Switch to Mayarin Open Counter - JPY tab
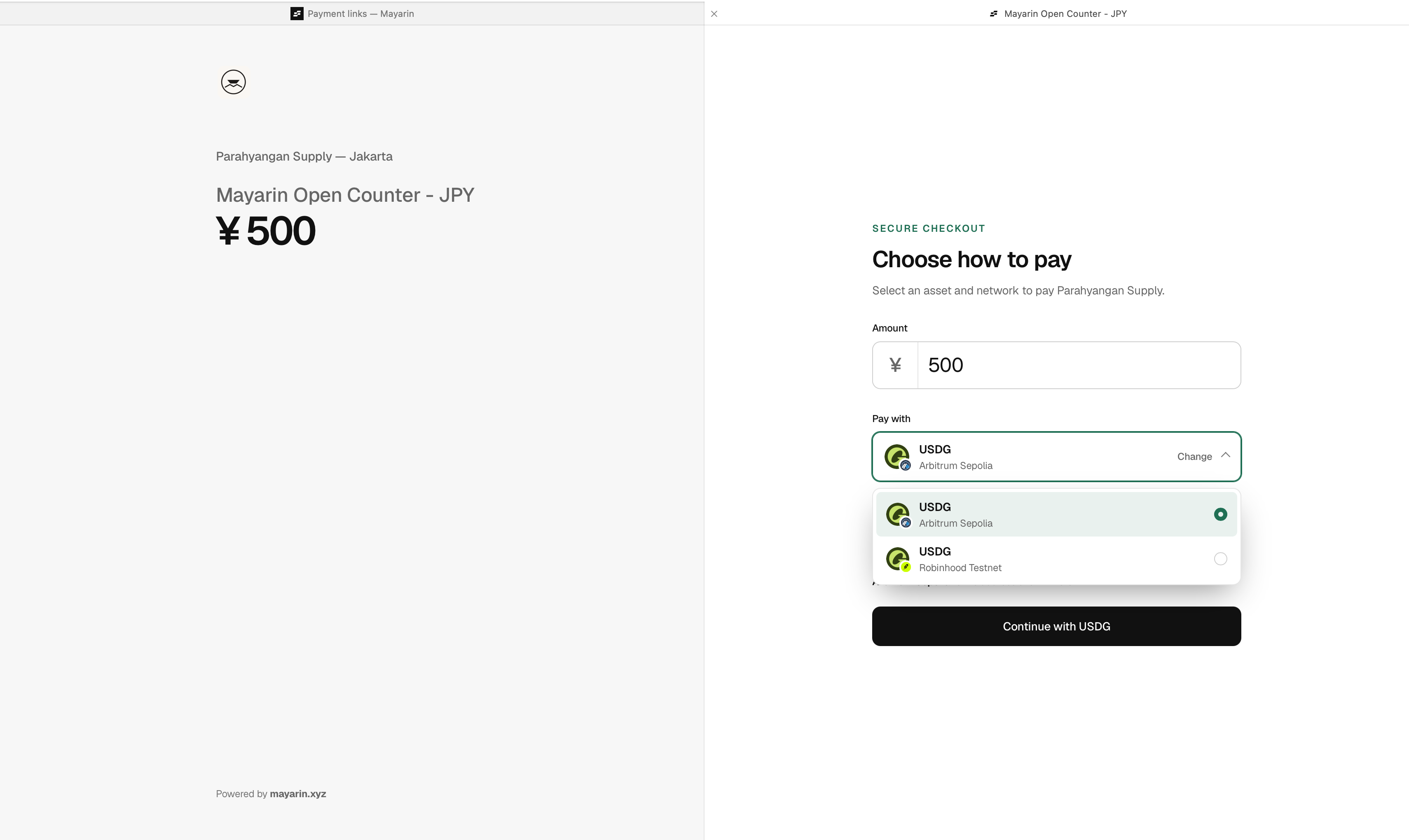 click(x=1057, y=14)
